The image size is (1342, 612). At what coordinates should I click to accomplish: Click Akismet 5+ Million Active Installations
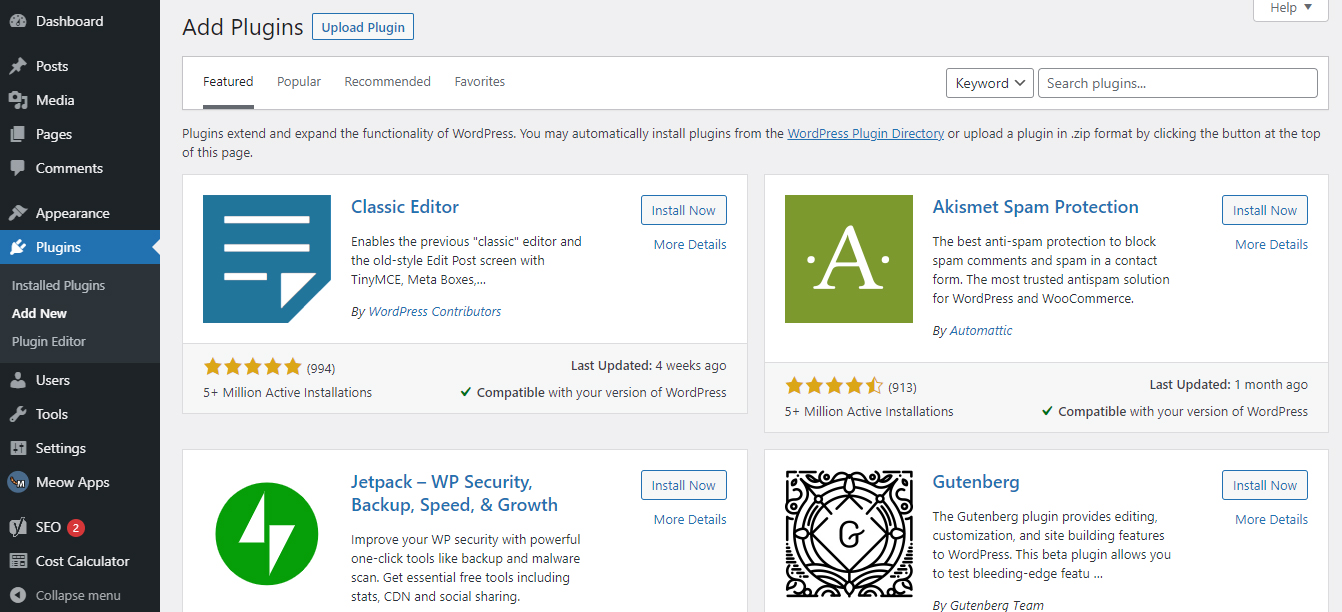[x=869, y=412]
